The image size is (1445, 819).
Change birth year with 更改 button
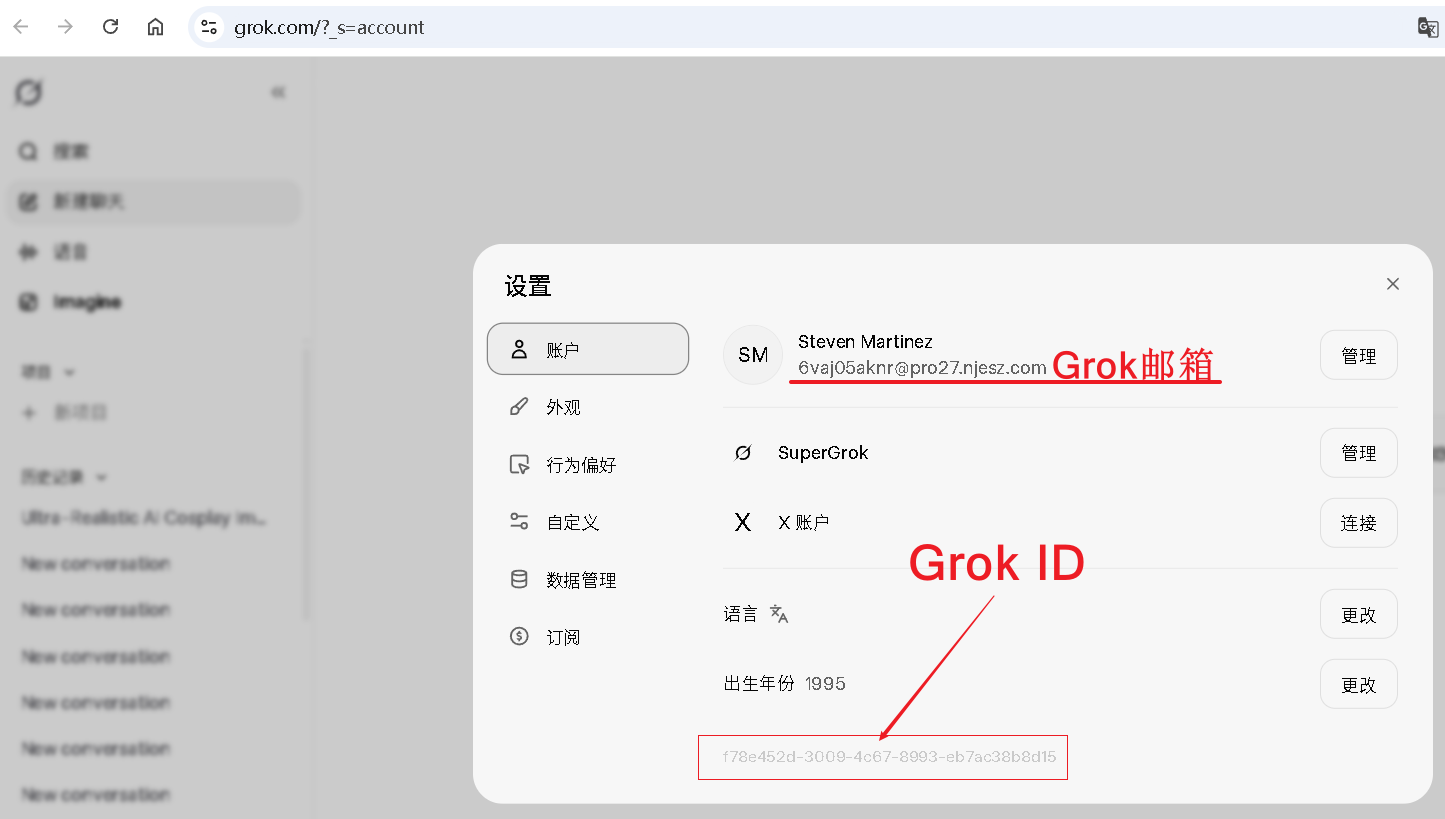click(x=1358, y=685)
